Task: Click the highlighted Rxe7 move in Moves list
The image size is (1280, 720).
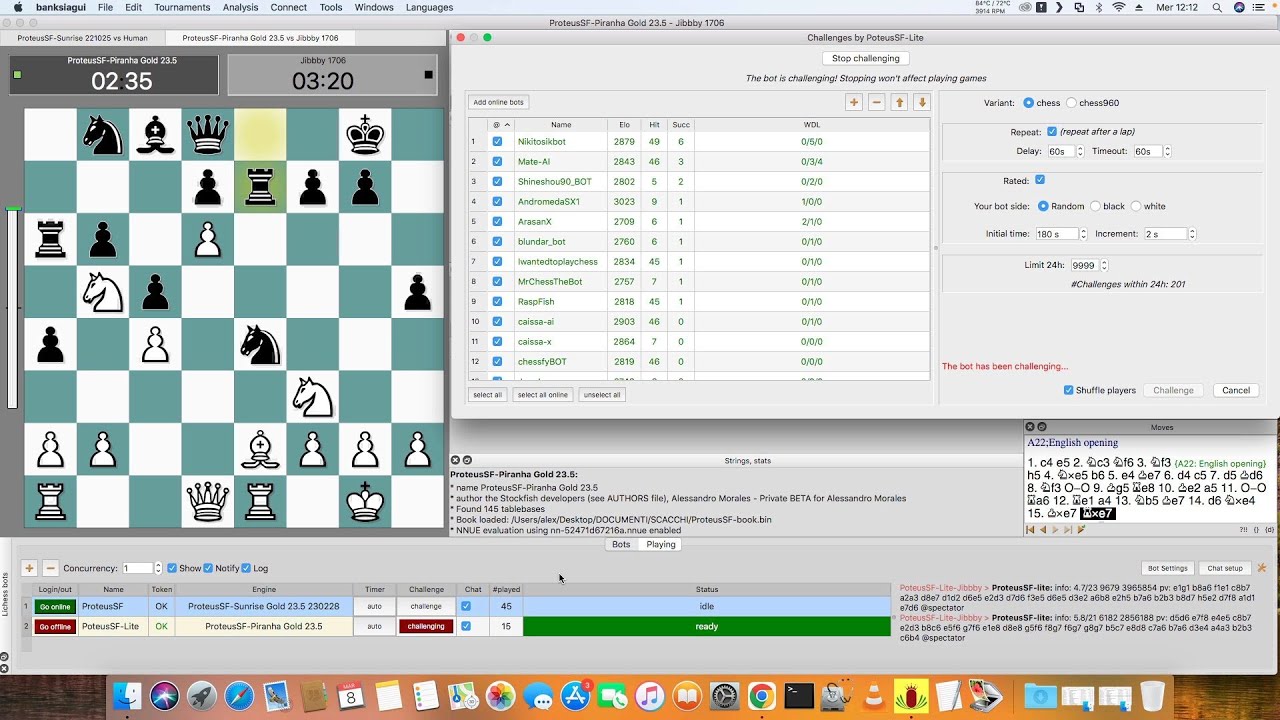Action: click(x=1097, y=514)
